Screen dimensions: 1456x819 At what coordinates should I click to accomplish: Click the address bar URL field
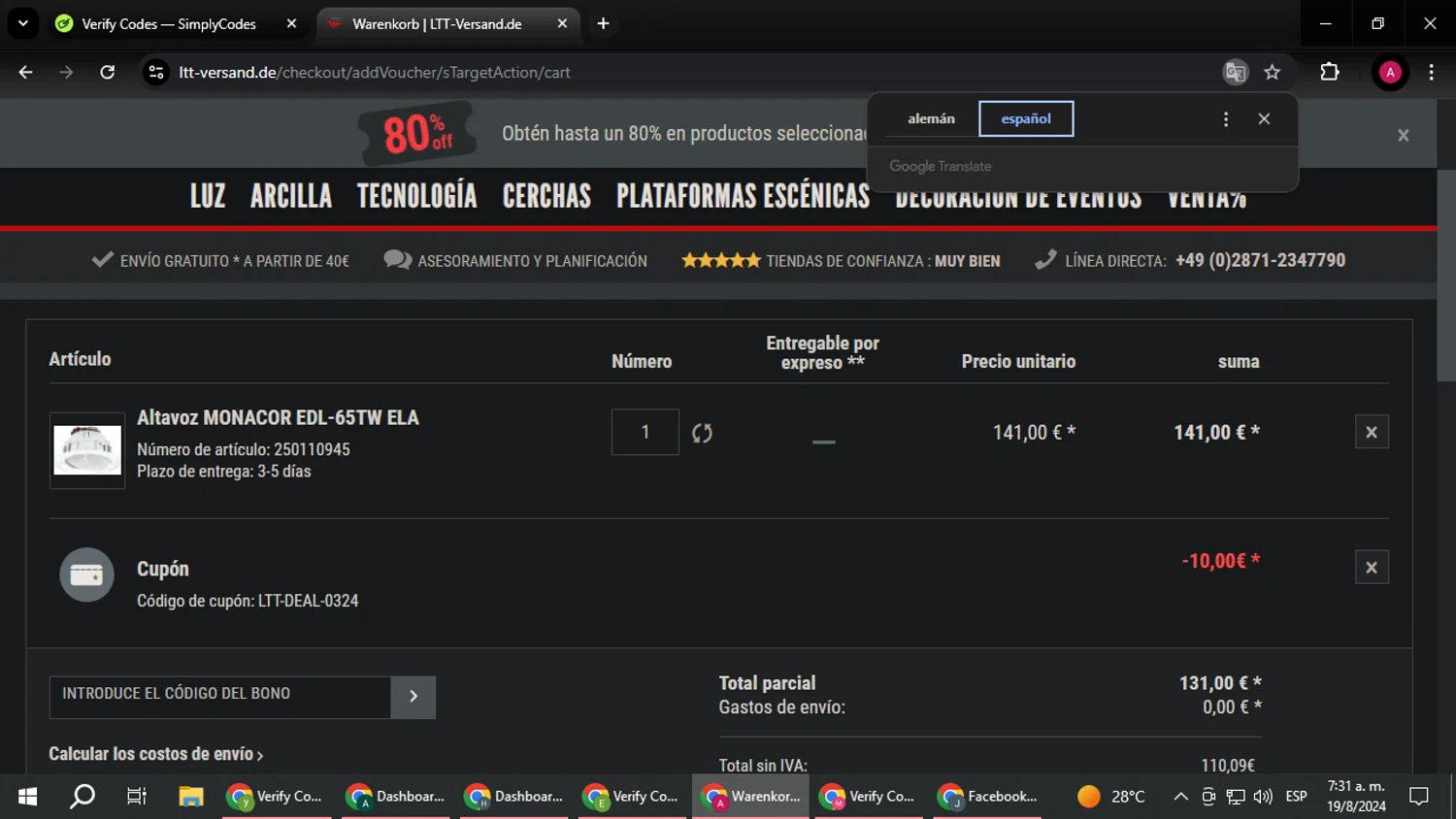(679, 72)
